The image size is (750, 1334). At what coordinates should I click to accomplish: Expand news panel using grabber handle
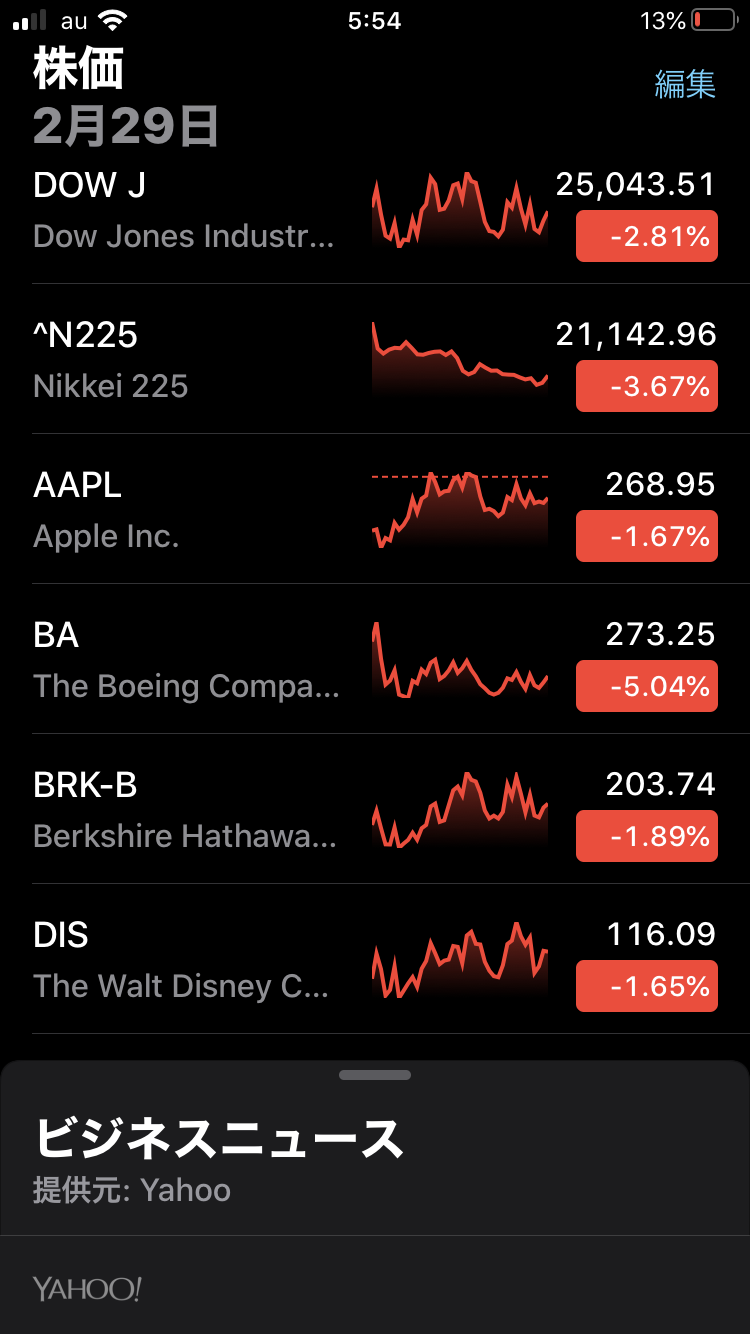(x=375, y=1075)
